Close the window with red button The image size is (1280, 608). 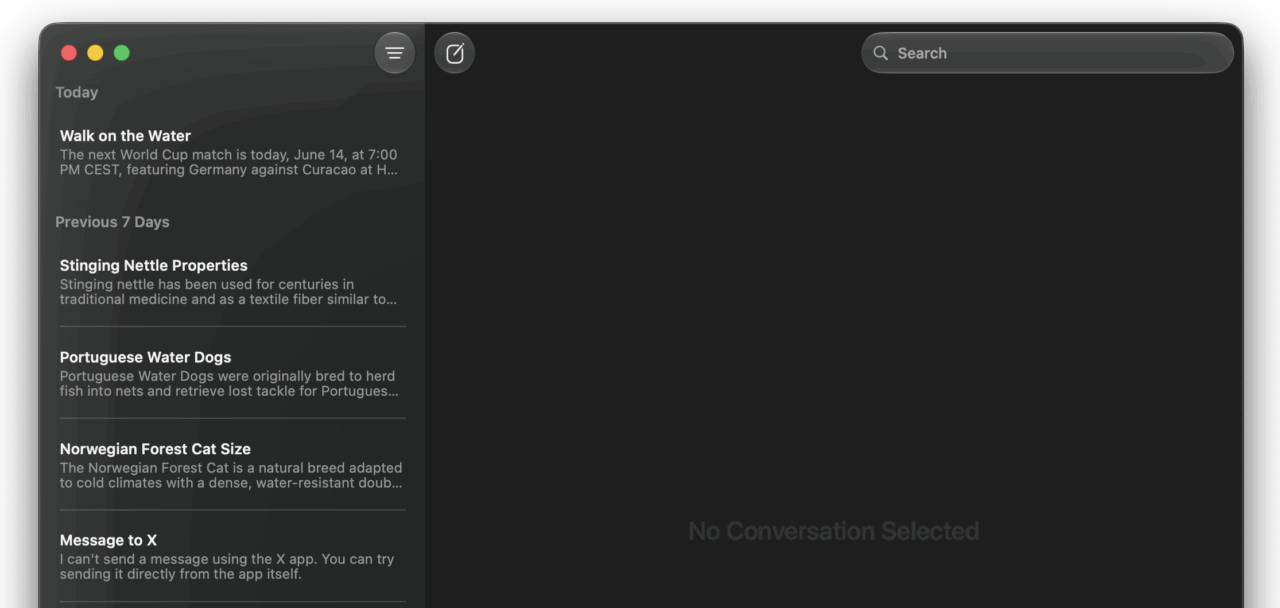[x=69, y=53]
